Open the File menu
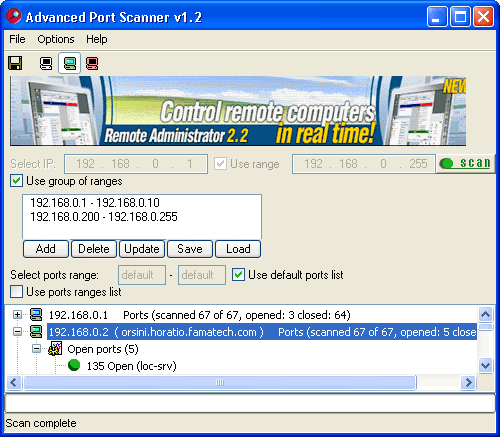 click(x=17, y=39)
